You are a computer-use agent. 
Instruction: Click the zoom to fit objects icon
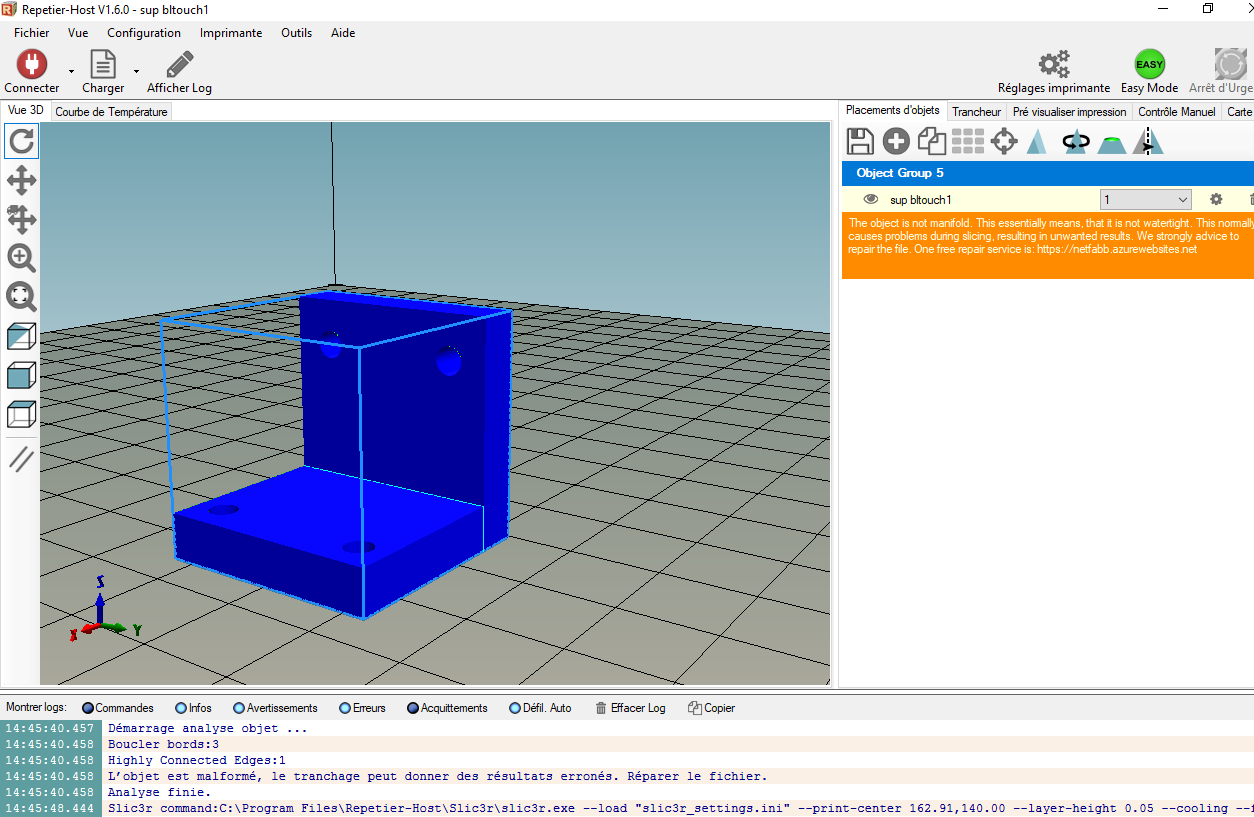[x=22, y=296]
